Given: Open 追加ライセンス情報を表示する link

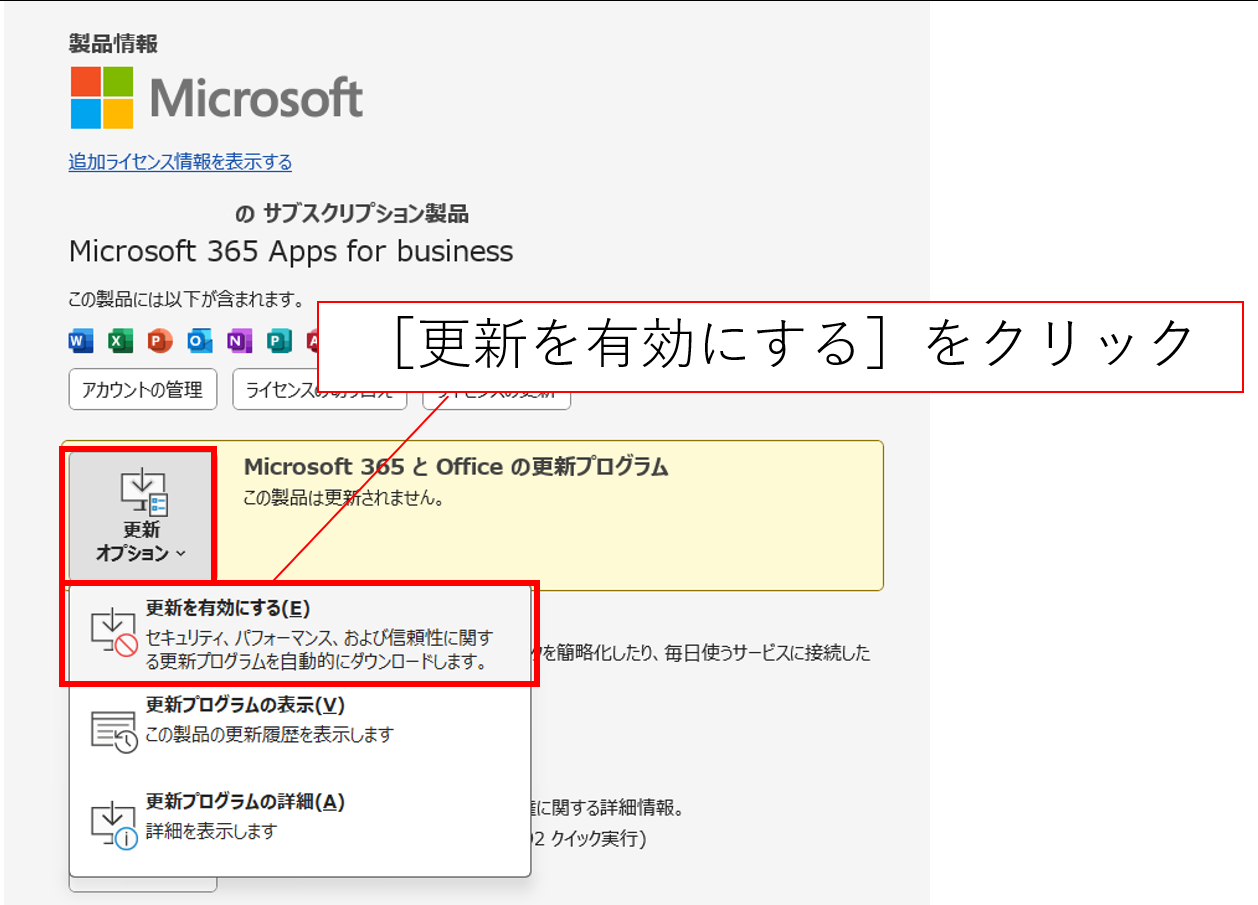Looking at the screenshot, I should coord(180,162).
